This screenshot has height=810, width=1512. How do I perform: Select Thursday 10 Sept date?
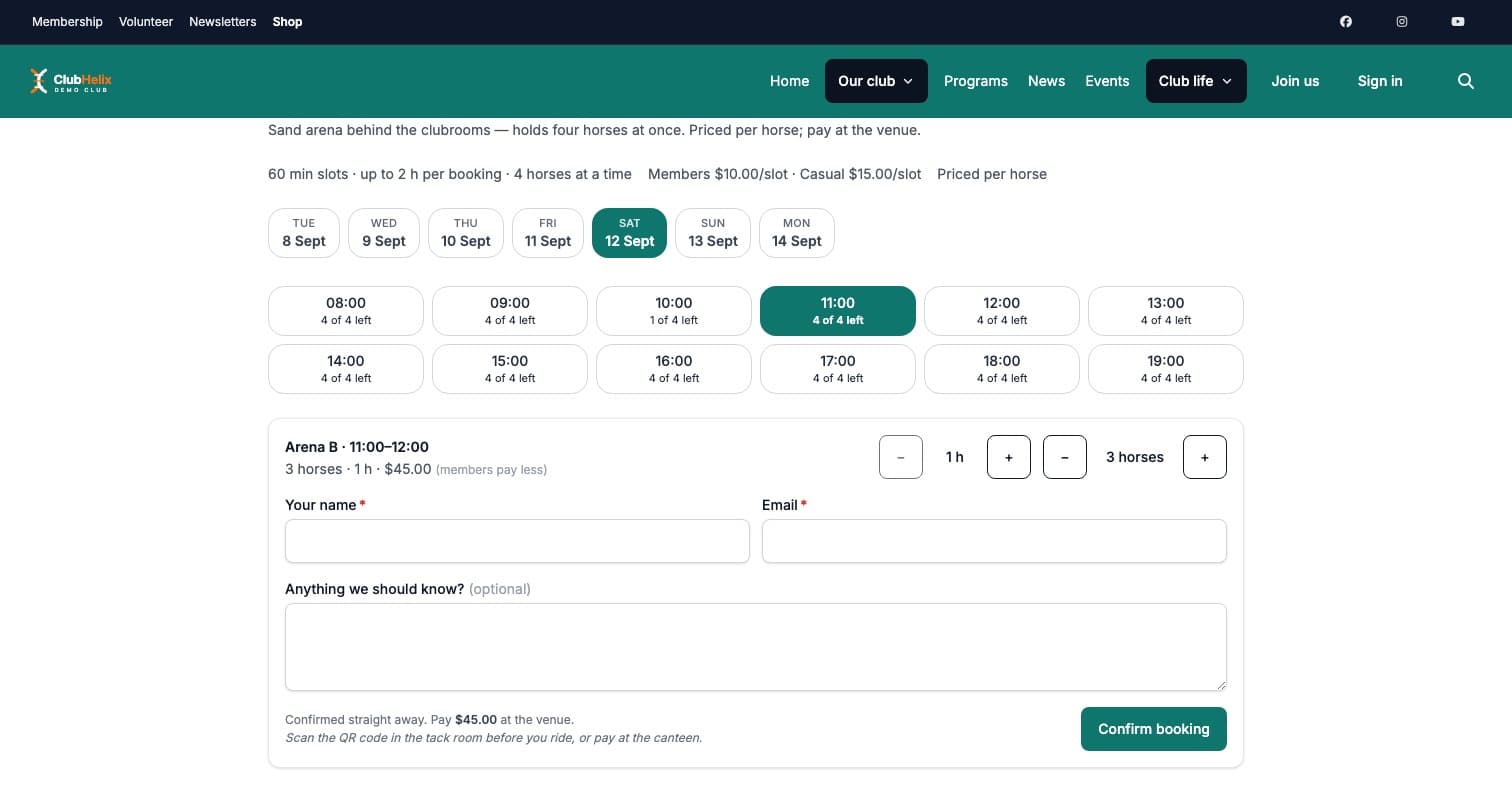(x=466, y=233)
